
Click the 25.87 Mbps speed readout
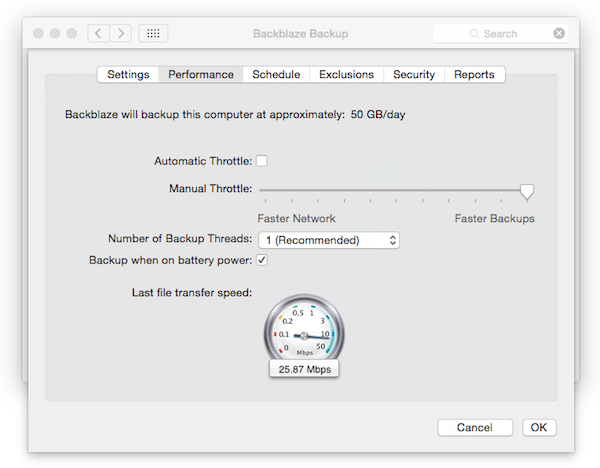(304, 369)
